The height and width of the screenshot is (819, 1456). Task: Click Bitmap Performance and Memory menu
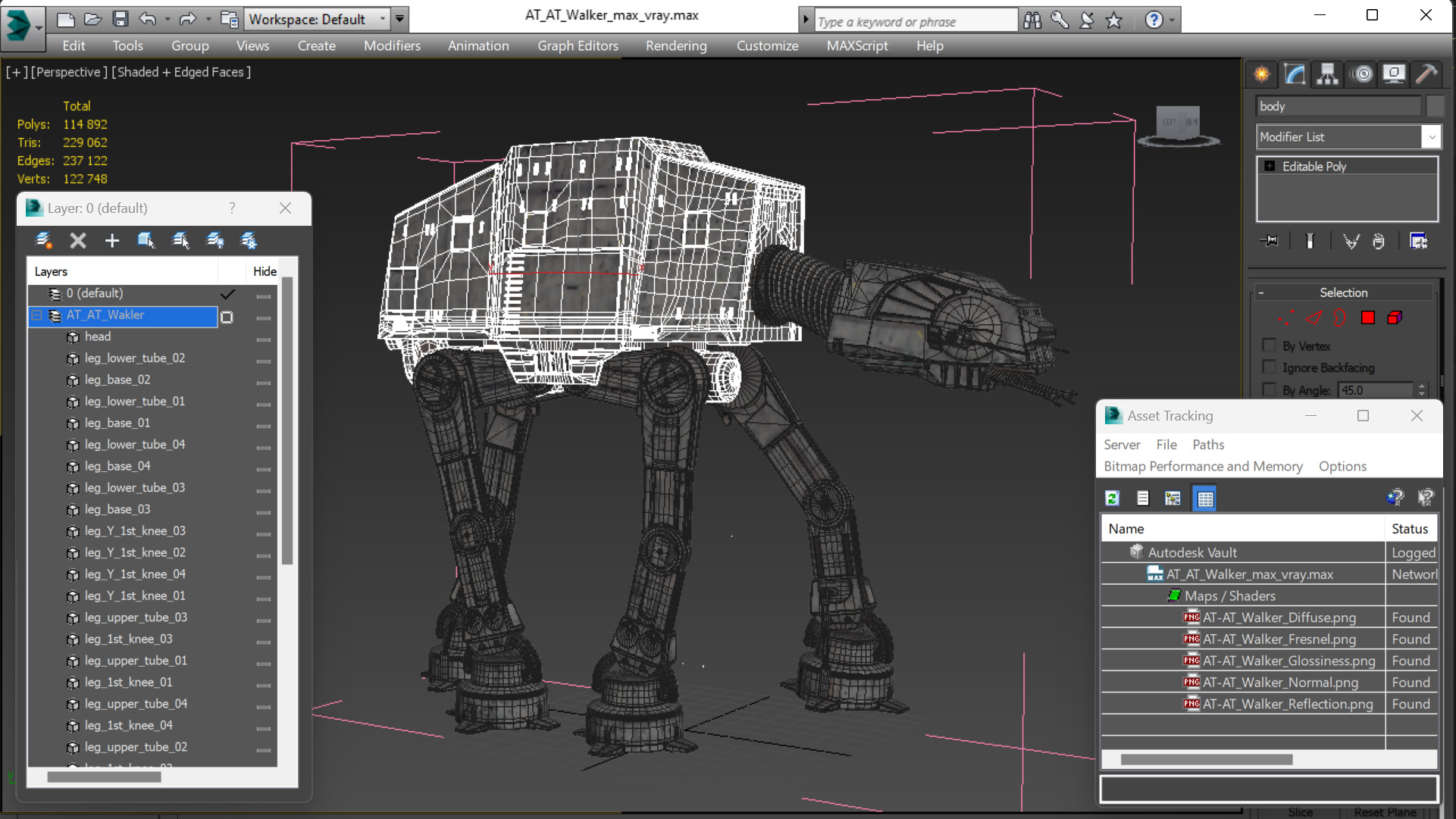coord(1203,467)
